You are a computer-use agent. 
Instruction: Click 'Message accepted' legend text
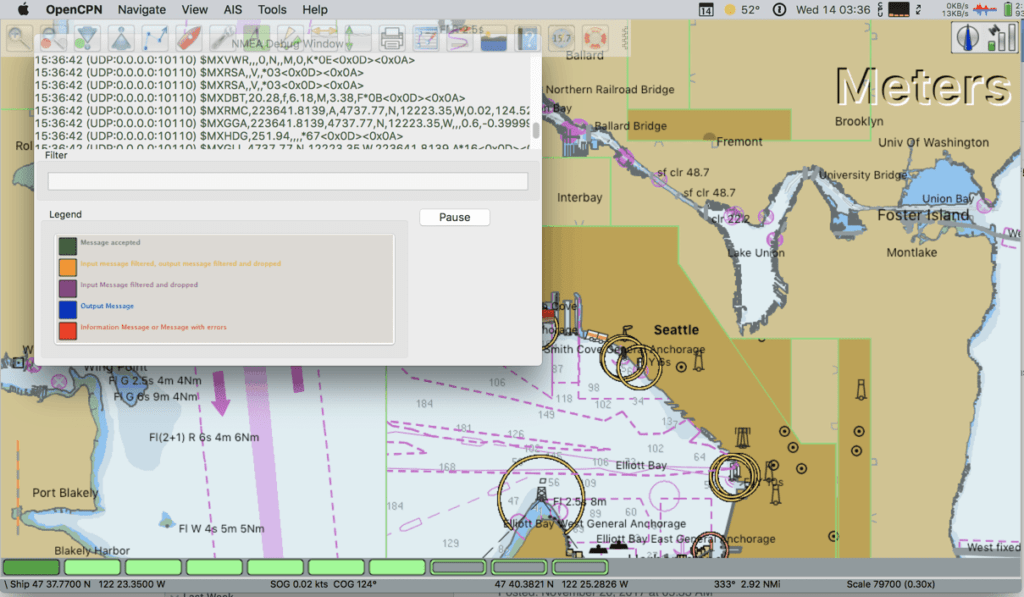[110, 242]
